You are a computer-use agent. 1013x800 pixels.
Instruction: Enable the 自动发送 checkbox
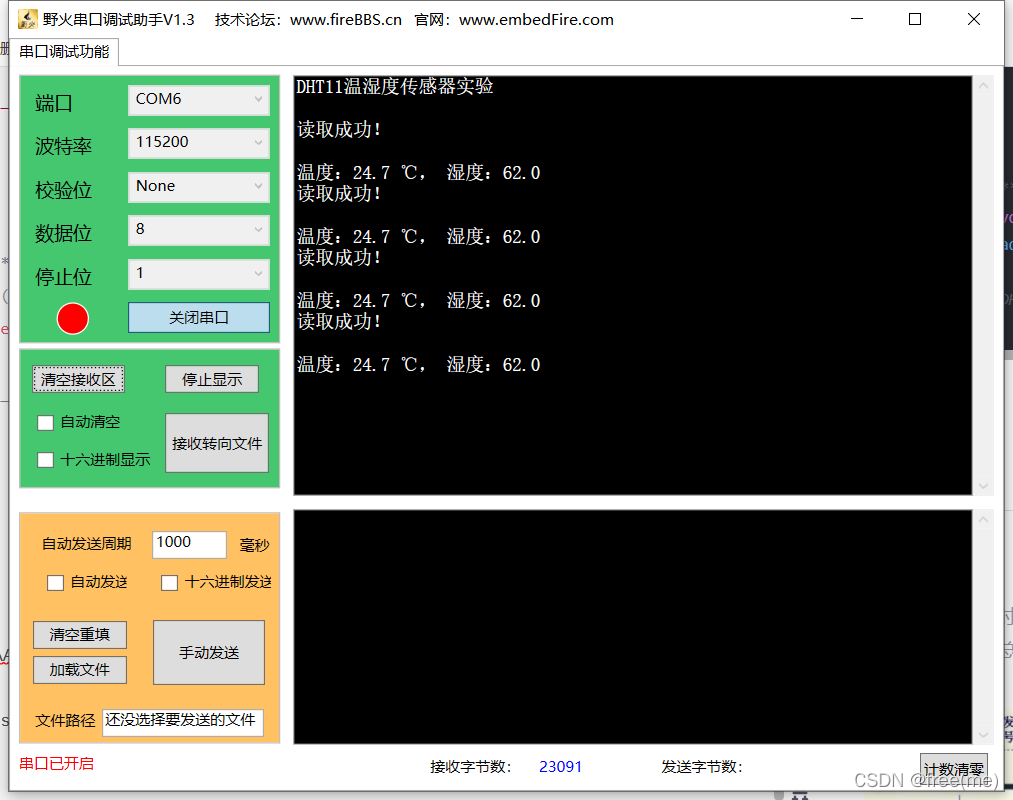(56, 583)
